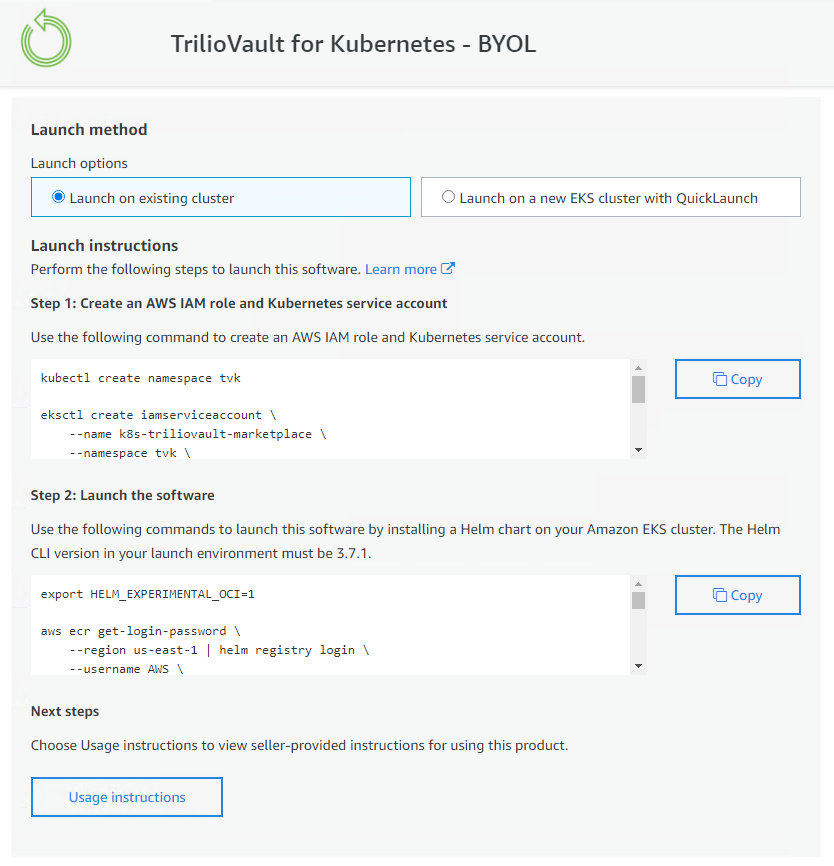
Task: Open Usage instructions
Action: point(127,797)
